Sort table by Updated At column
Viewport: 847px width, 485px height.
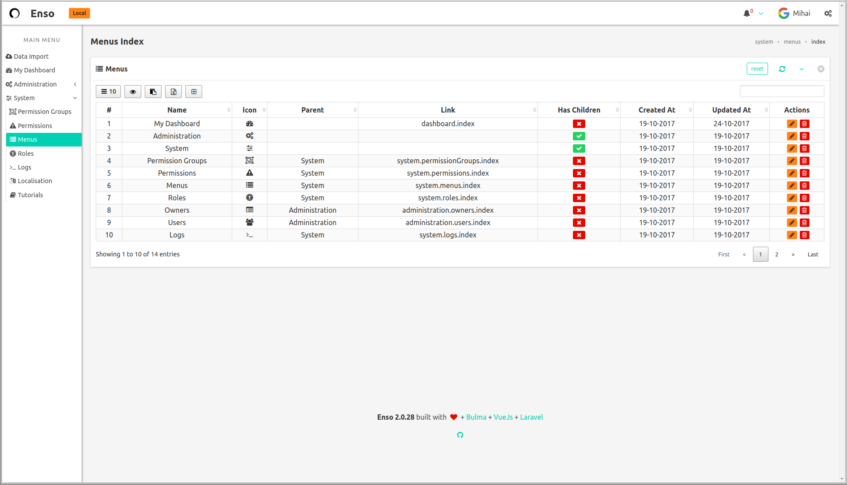(x=731, y=110)
